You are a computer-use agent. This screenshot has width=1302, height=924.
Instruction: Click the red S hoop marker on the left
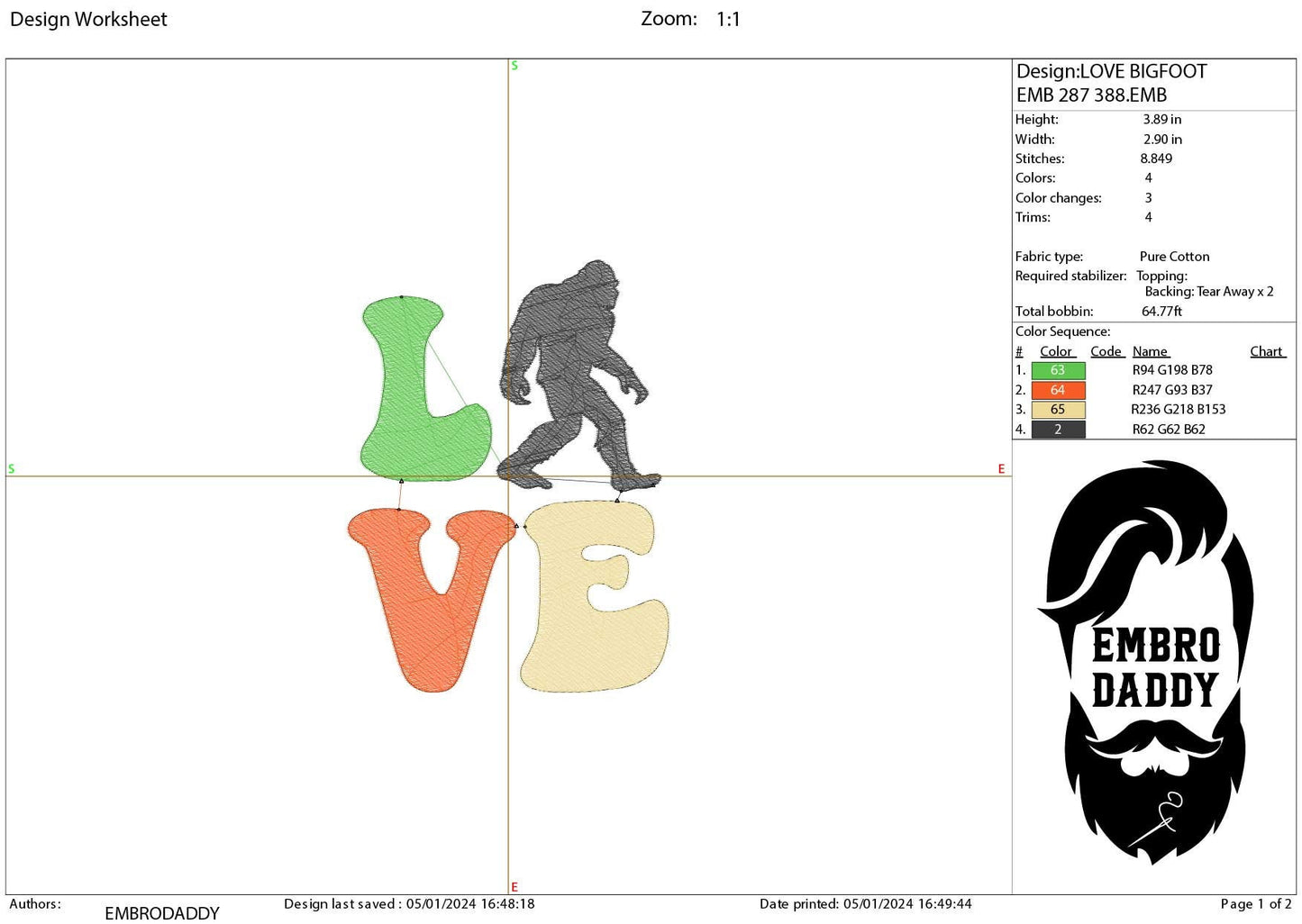11,468
